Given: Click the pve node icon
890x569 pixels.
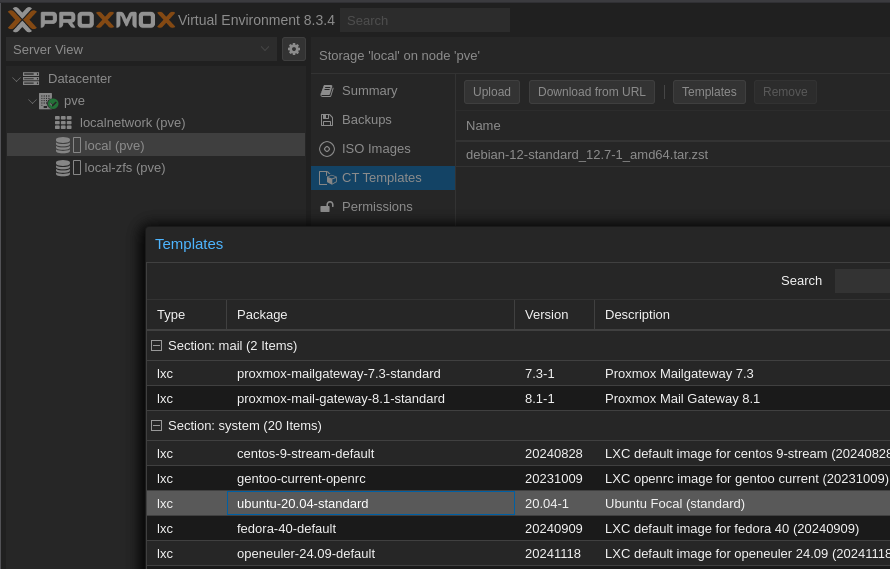Looking at the screenshot, I should pos(48,101).
